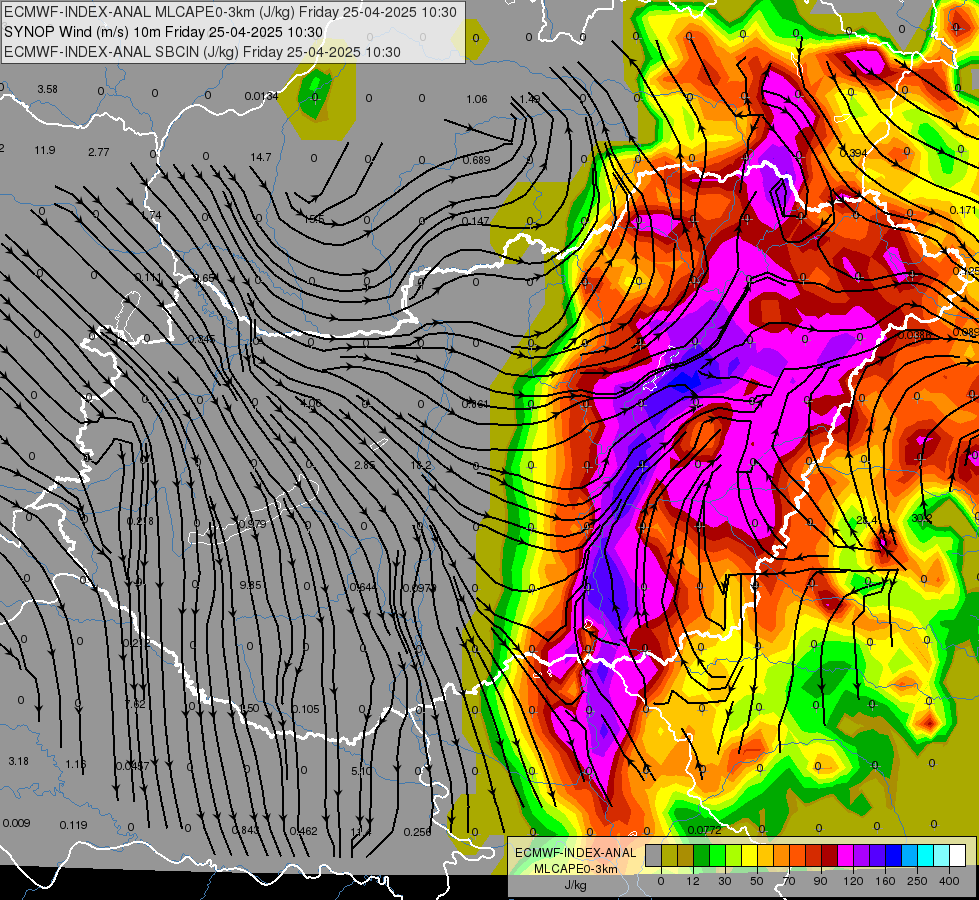Screen dimensions: 979x900
Task: Click legend tick label 90
Action: [820, 881]
